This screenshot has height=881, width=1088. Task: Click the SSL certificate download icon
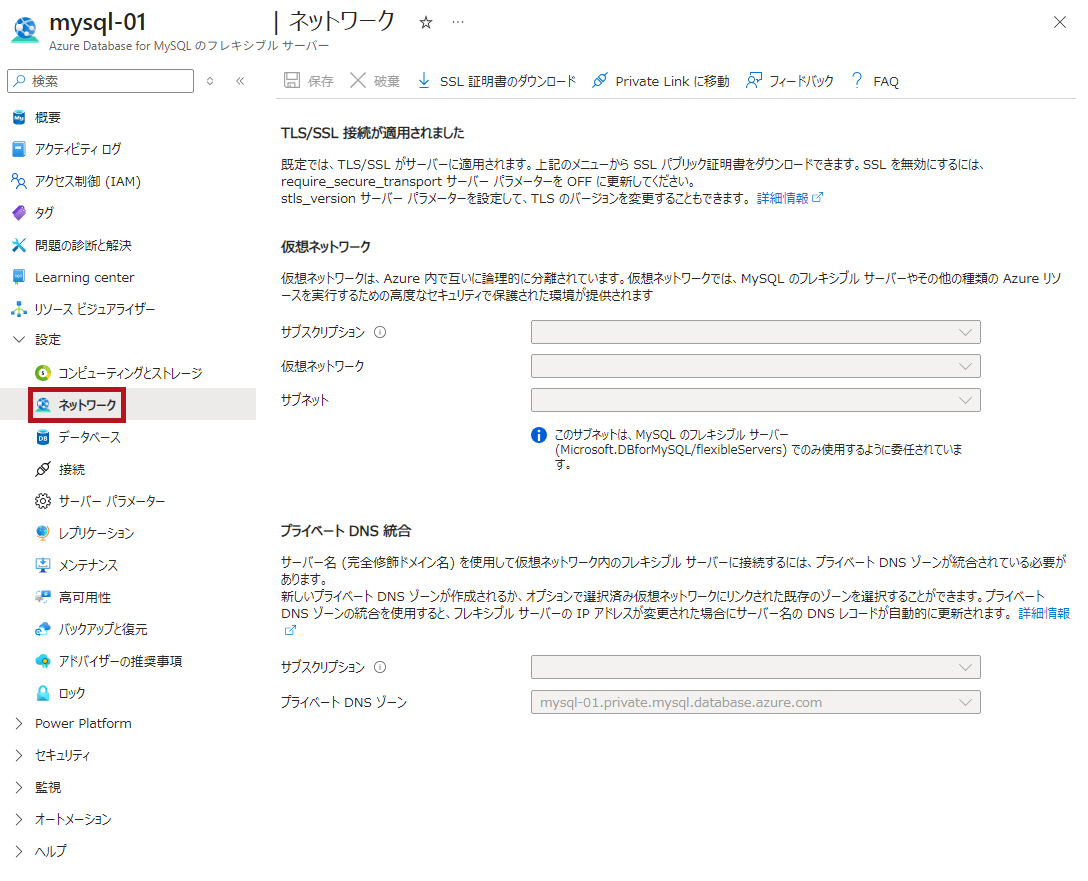click(423, 81)
